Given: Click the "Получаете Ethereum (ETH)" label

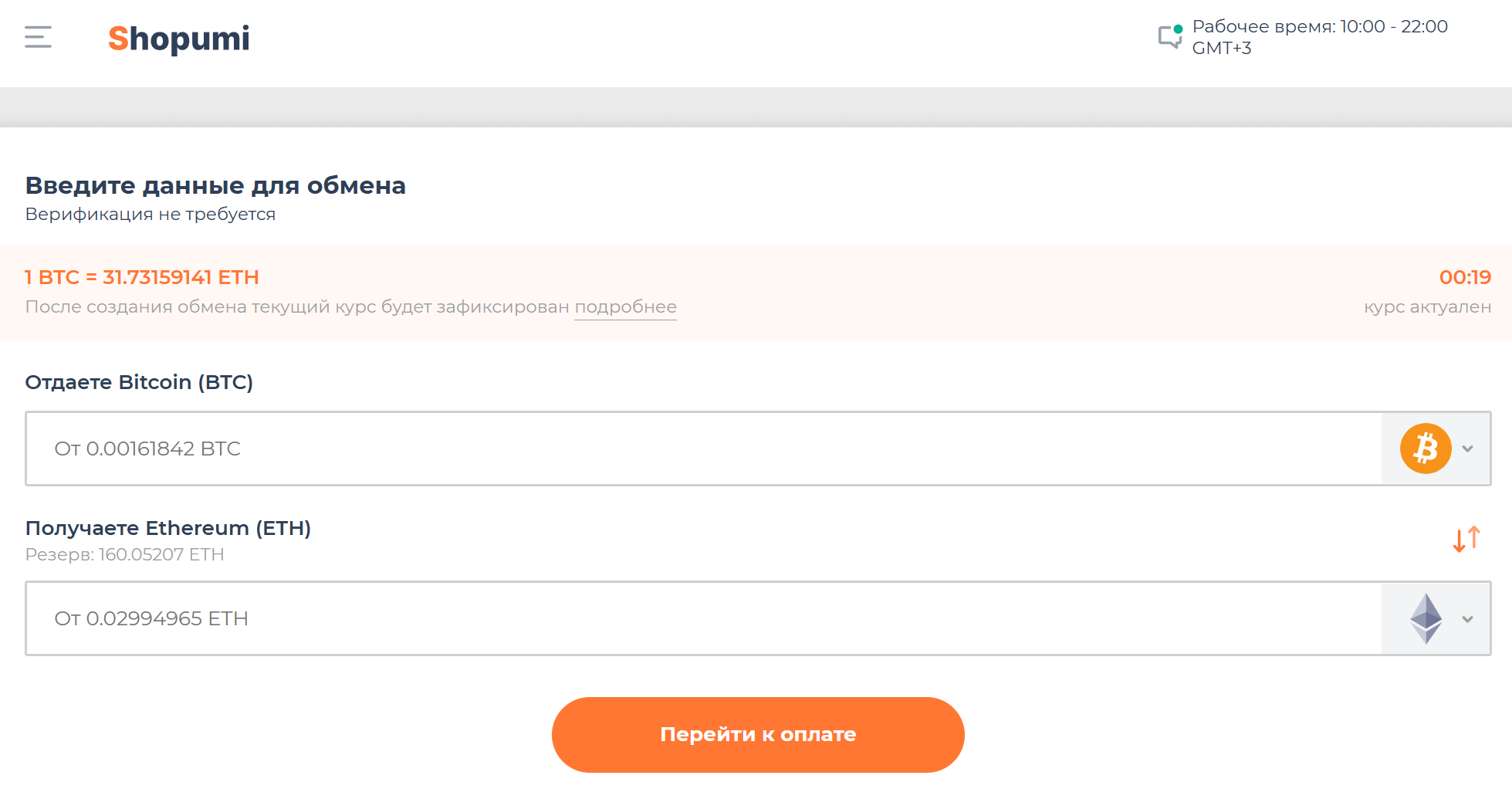Looking at the screenshot, I should 168,528.
